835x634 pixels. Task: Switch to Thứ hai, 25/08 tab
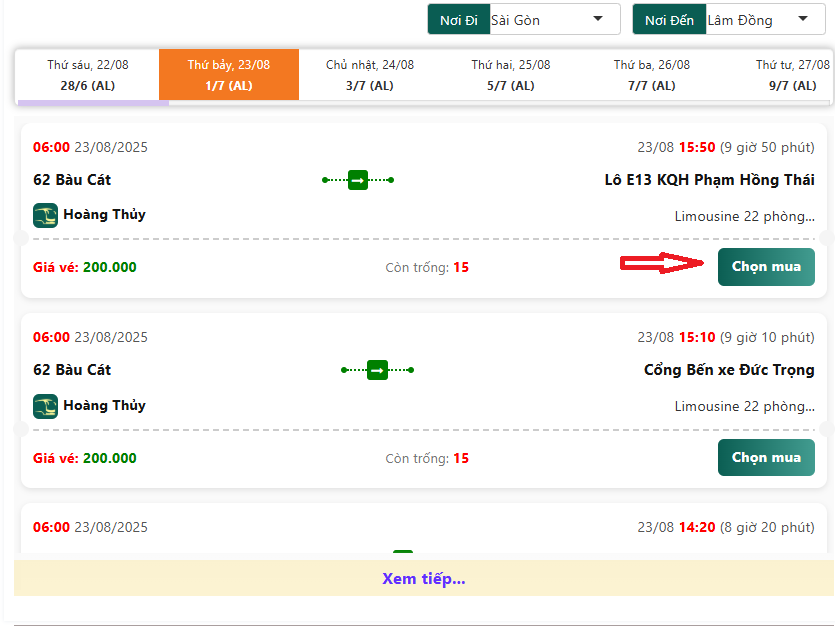pyautogui.click(x=511, y=75)
